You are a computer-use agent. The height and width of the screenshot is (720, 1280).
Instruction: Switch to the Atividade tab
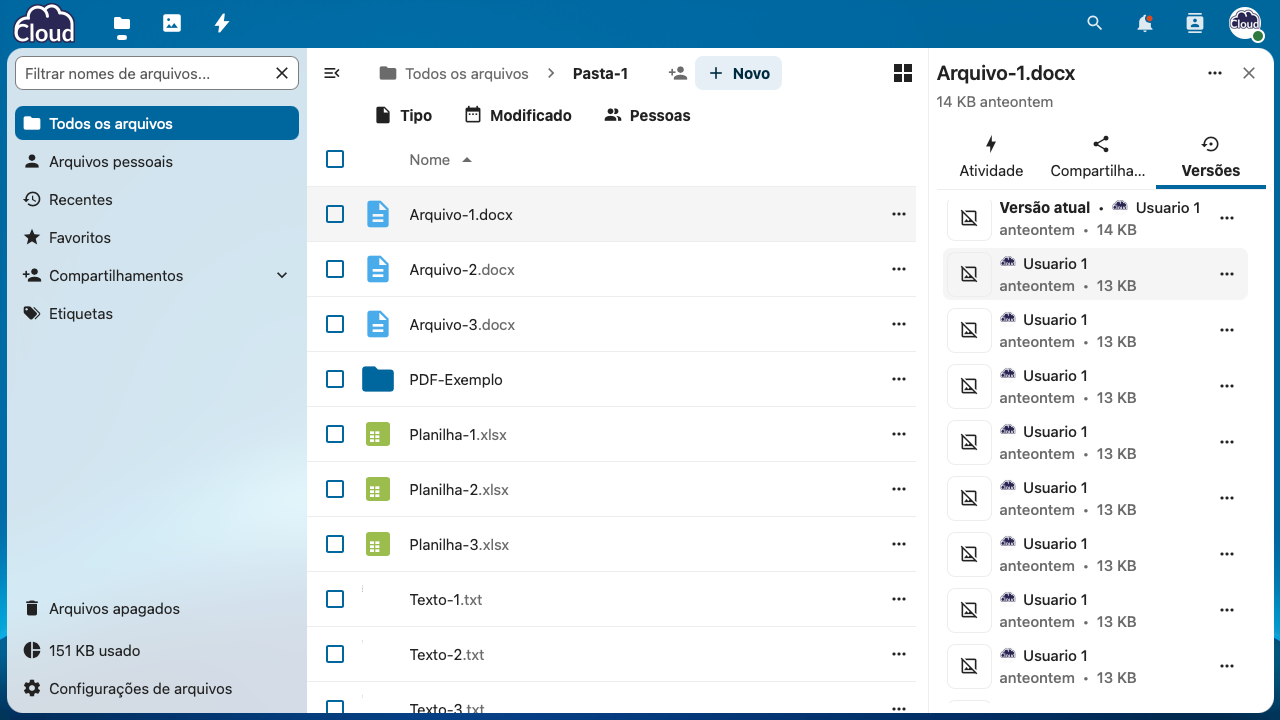991,157
